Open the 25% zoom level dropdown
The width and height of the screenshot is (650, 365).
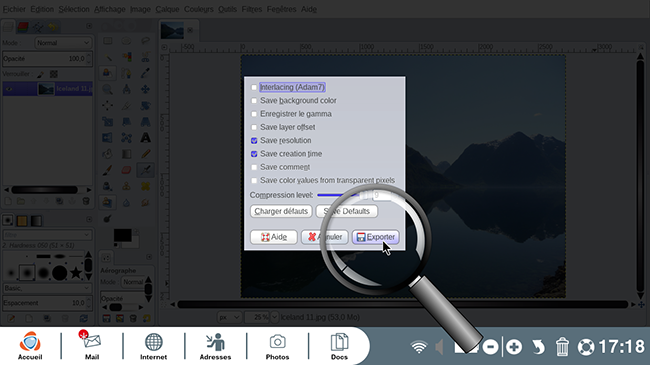pyautogui.click(x=274, y=317)
